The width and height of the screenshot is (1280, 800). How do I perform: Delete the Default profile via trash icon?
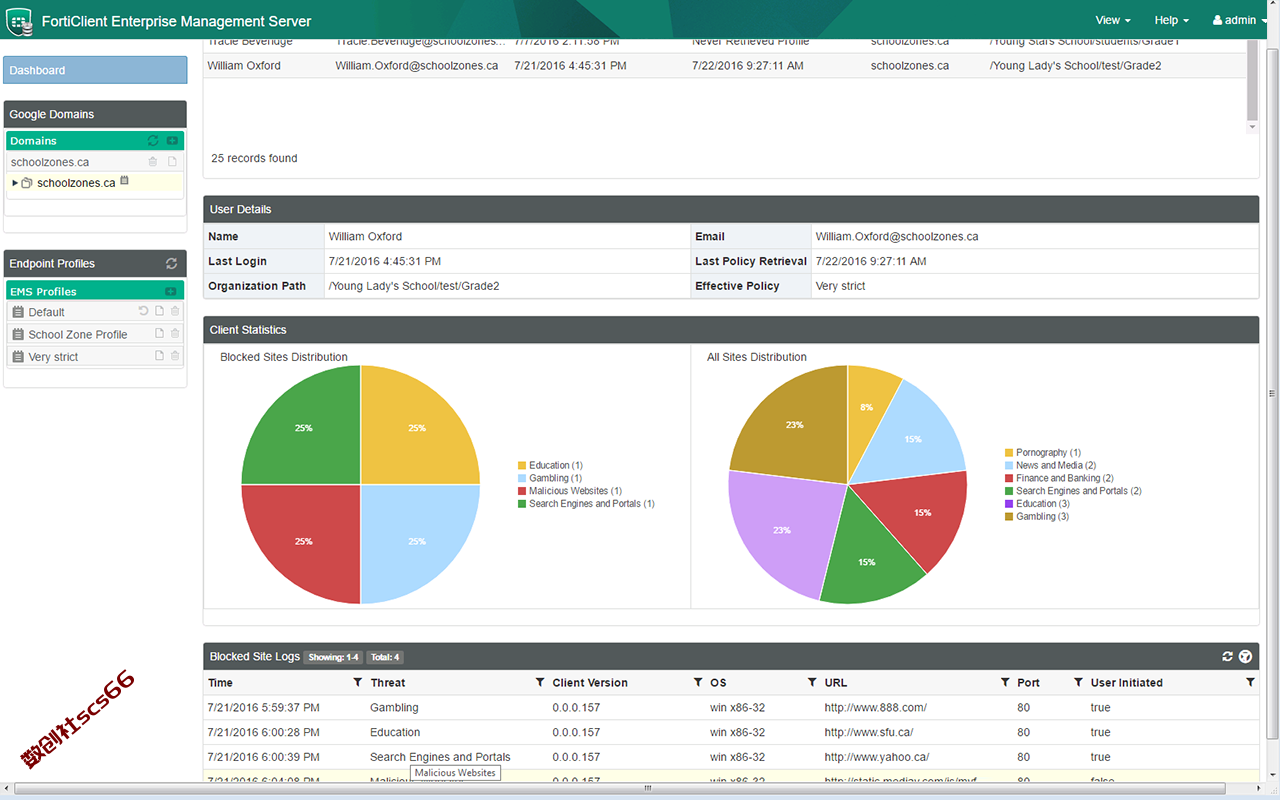175,311
